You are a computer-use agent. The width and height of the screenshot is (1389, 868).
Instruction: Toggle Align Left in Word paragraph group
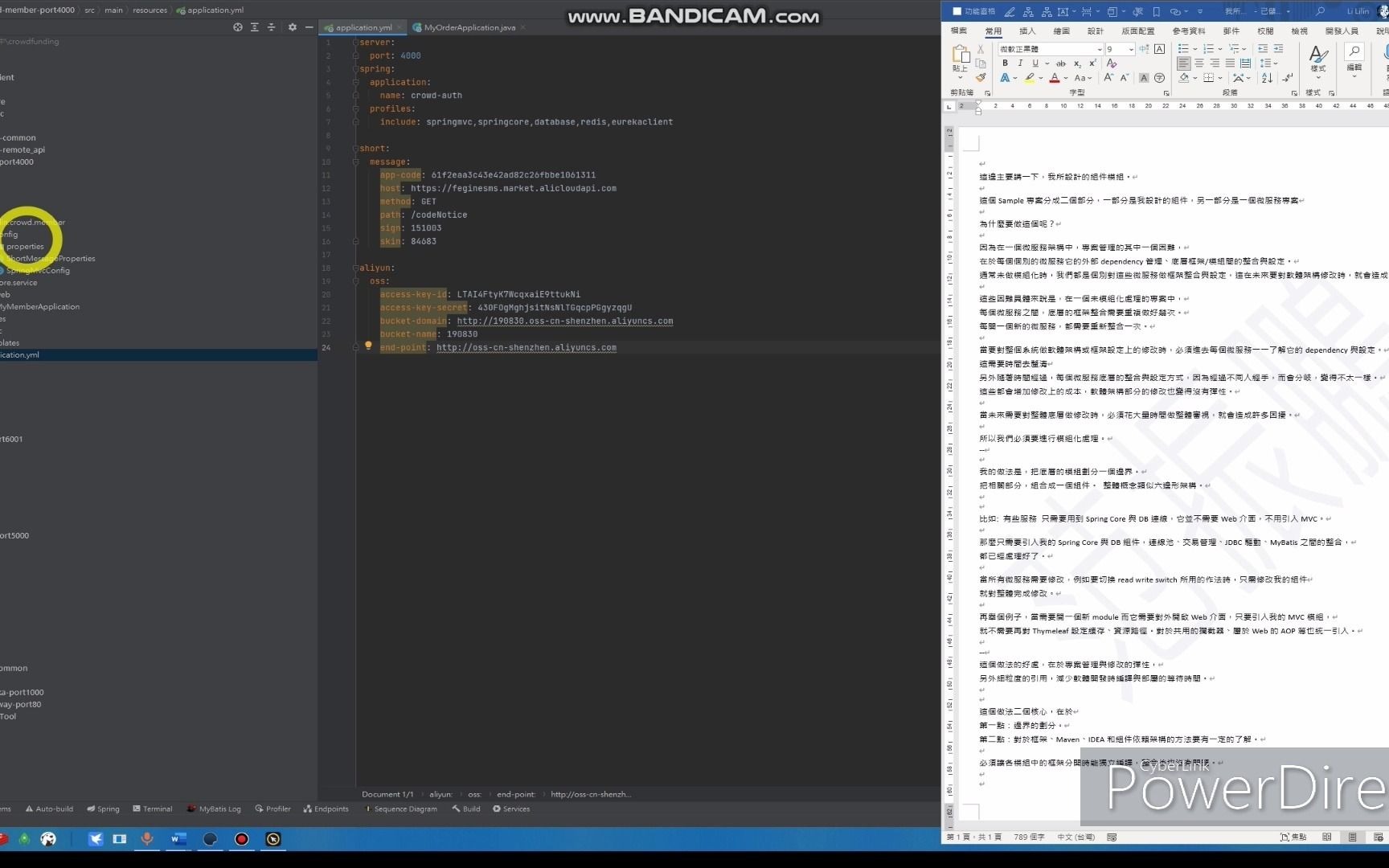click(1183, 63)
